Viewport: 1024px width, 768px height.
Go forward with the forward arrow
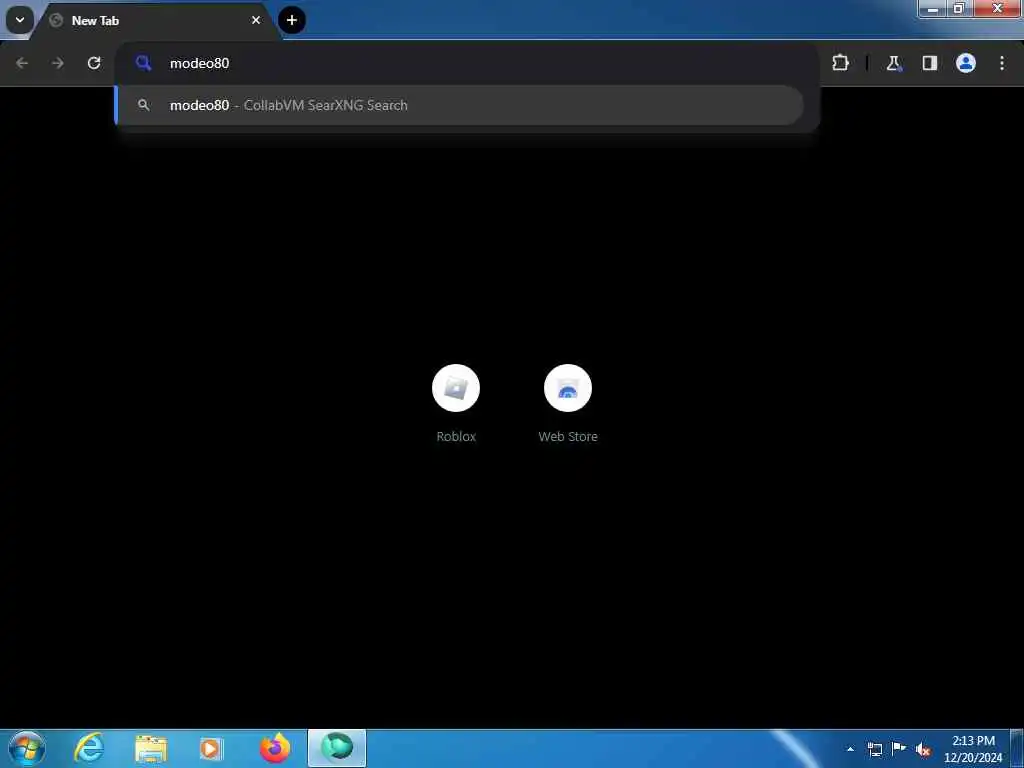[x=57, y=63]
